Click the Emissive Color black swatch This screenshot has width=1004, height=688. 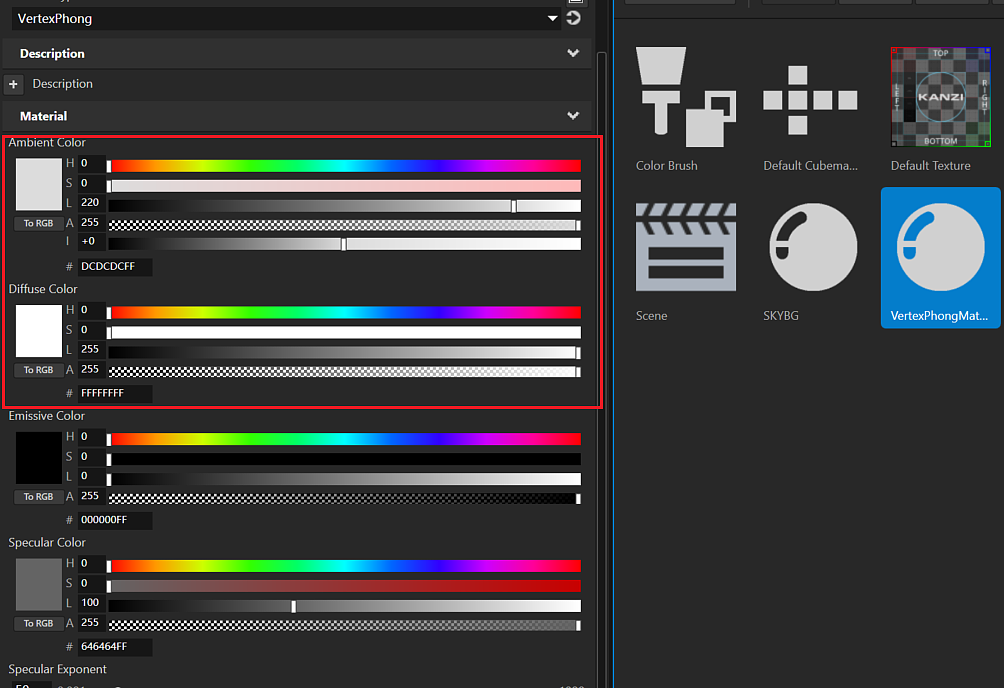pyautogui.click(x=38, y=458)
